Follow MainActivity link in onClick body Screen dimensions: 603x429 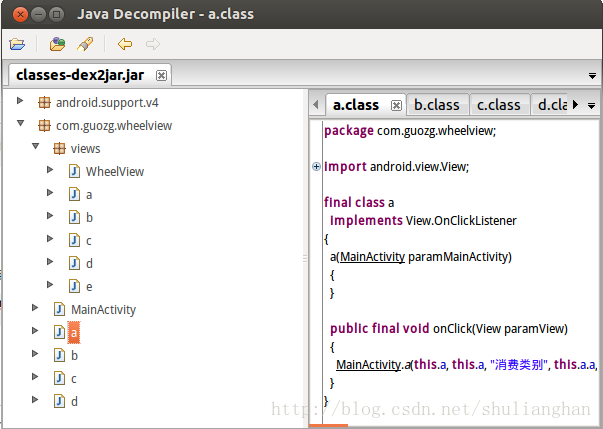coord(368,364)
